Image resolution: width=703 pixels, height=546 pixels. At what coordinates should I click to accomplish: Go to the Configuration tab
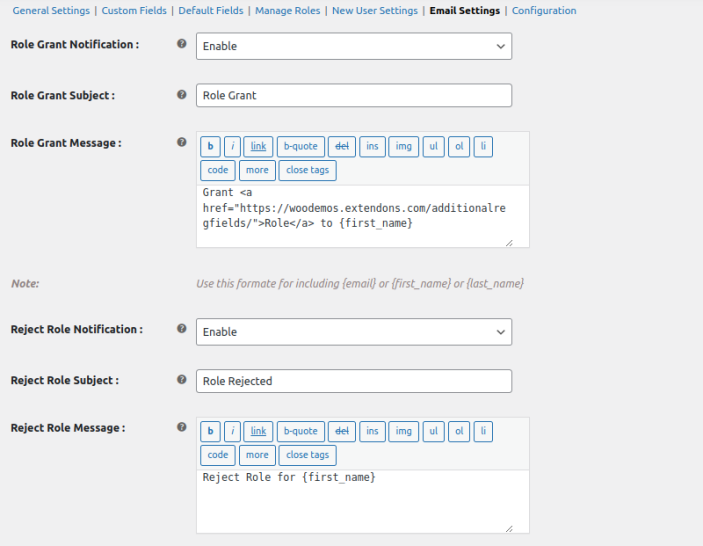tap(544, 11)
